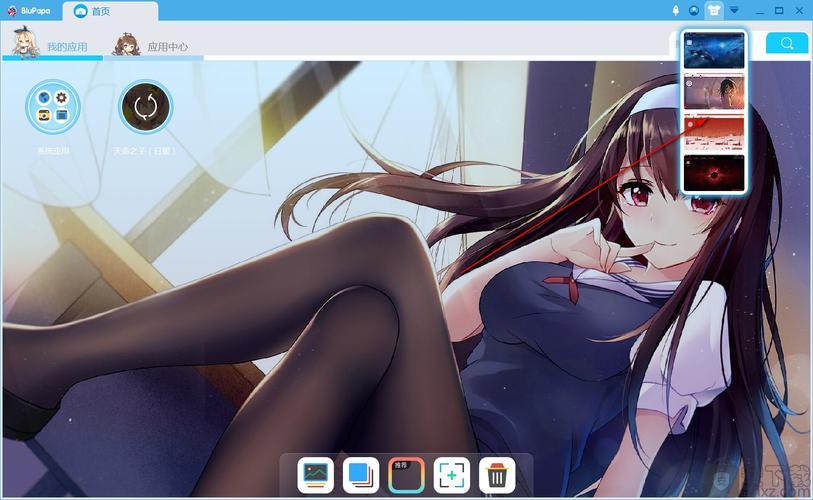Expand the title bar dropdown arrow menu
The height and width of the screenshot is (500, 813).
tap(734, 10)
